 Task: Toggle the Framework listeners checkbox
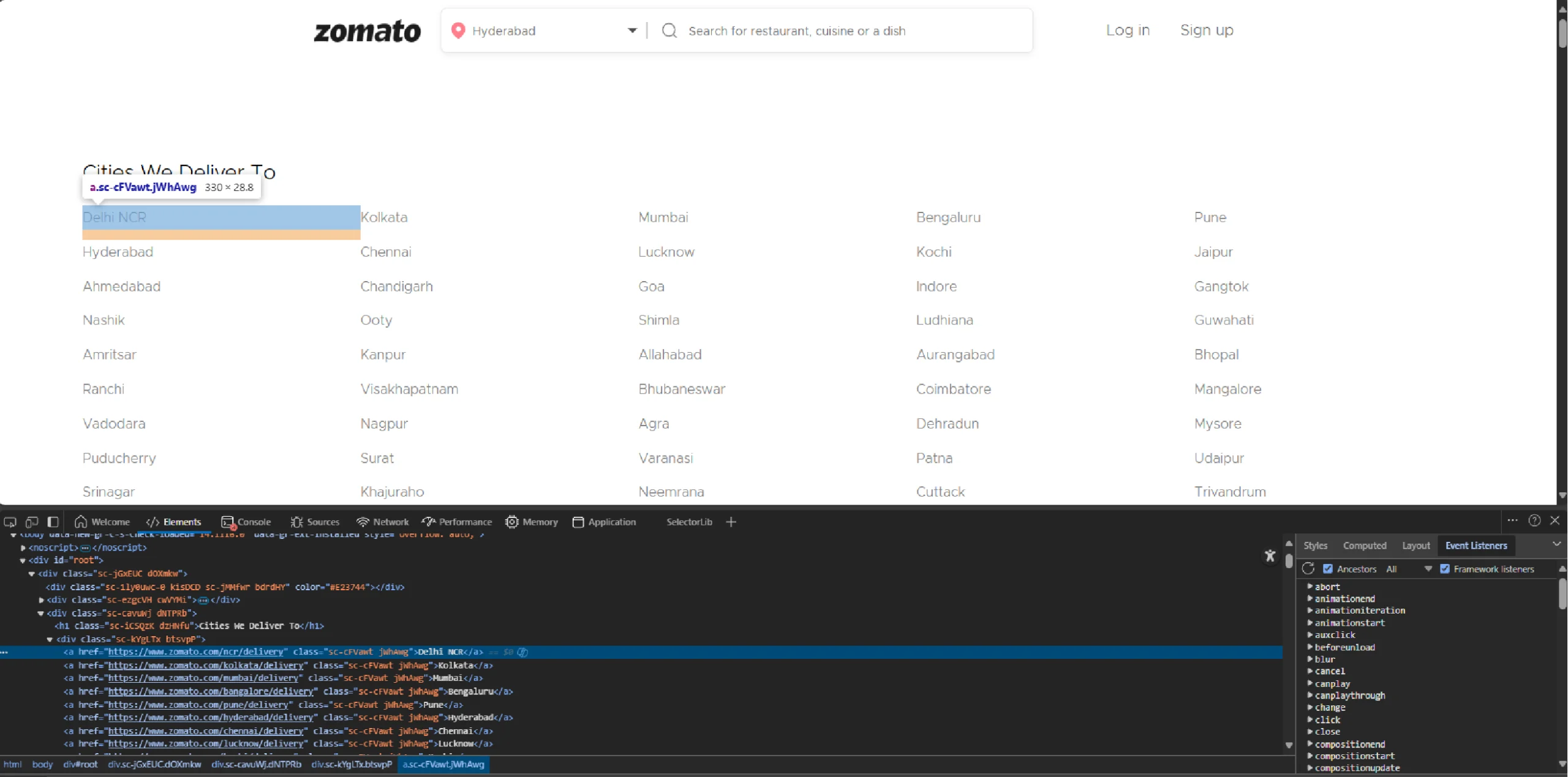point(1445,569)
